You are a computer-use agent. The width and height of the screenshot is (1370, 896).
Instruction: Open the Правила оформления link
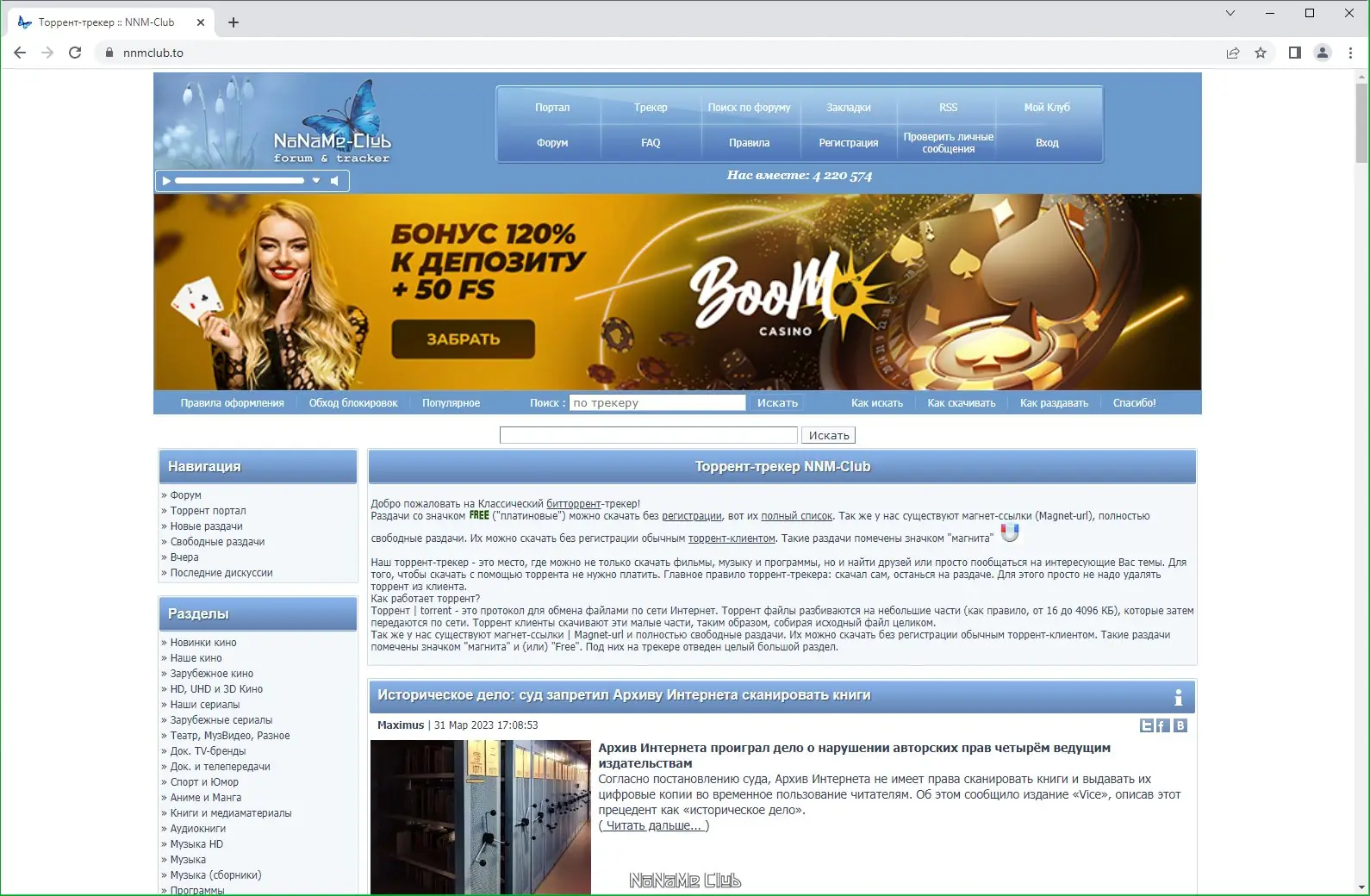(232, 403)
